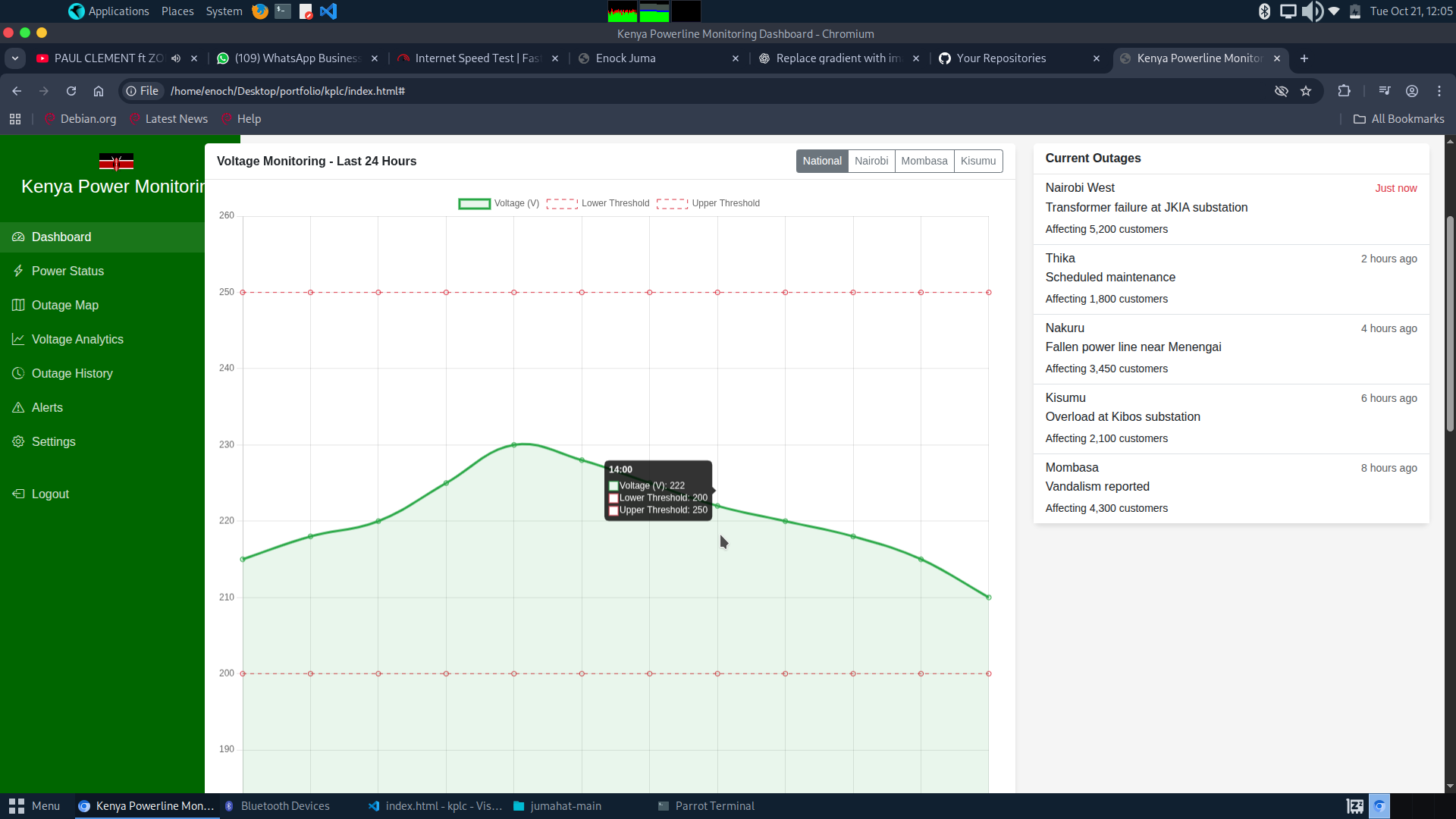
Task: Switch to the Enock Juma tab
Action: coord(626,58)
